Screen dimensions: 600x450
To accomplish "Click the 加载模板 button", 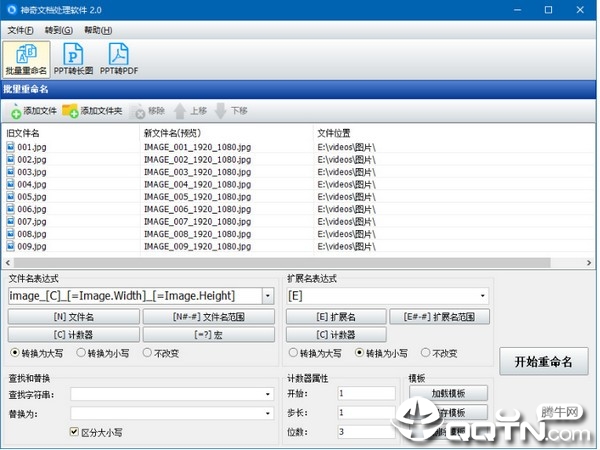I will click(448, 393).
